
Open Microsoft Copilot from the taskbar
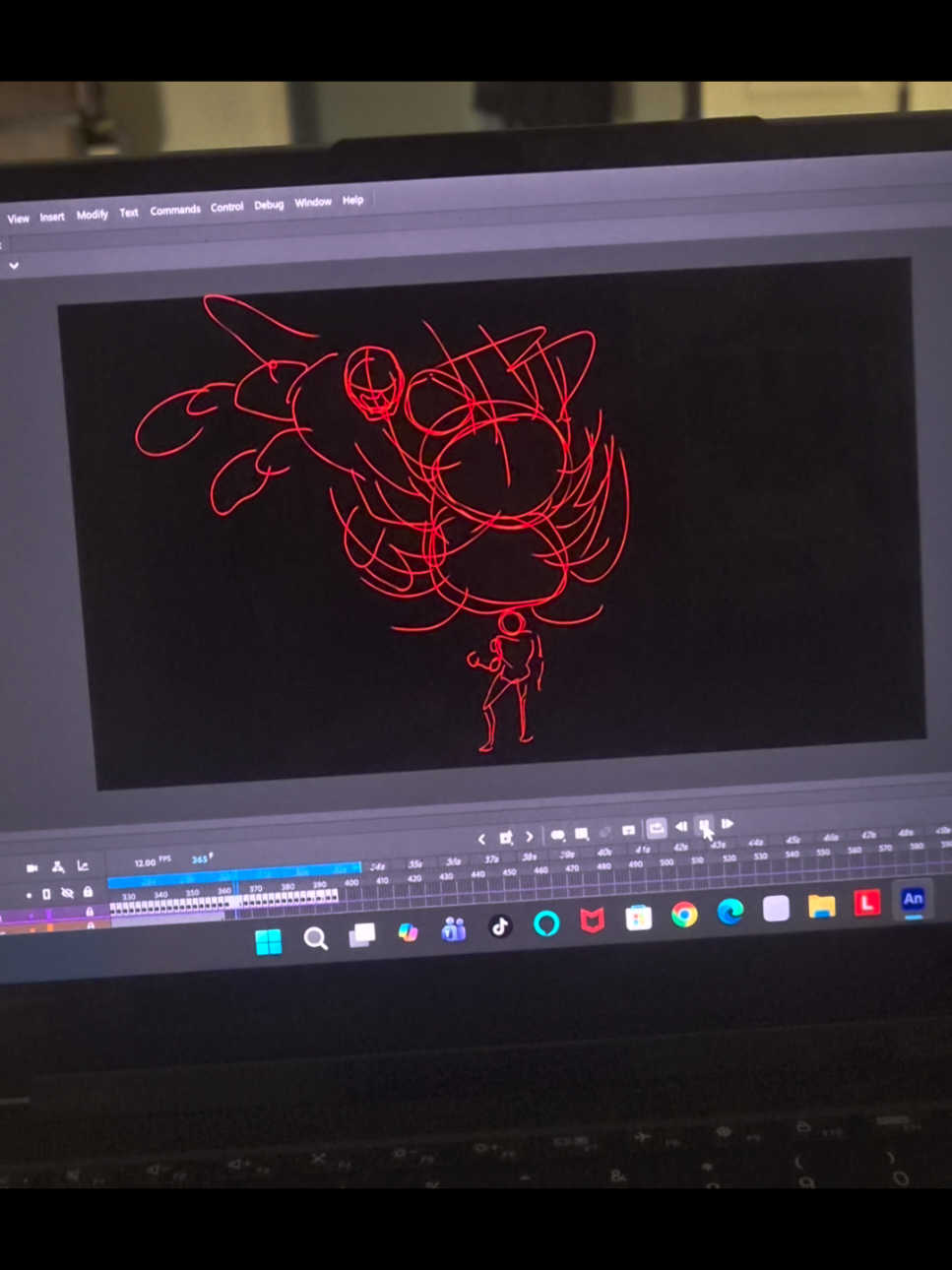coord(408,932)
